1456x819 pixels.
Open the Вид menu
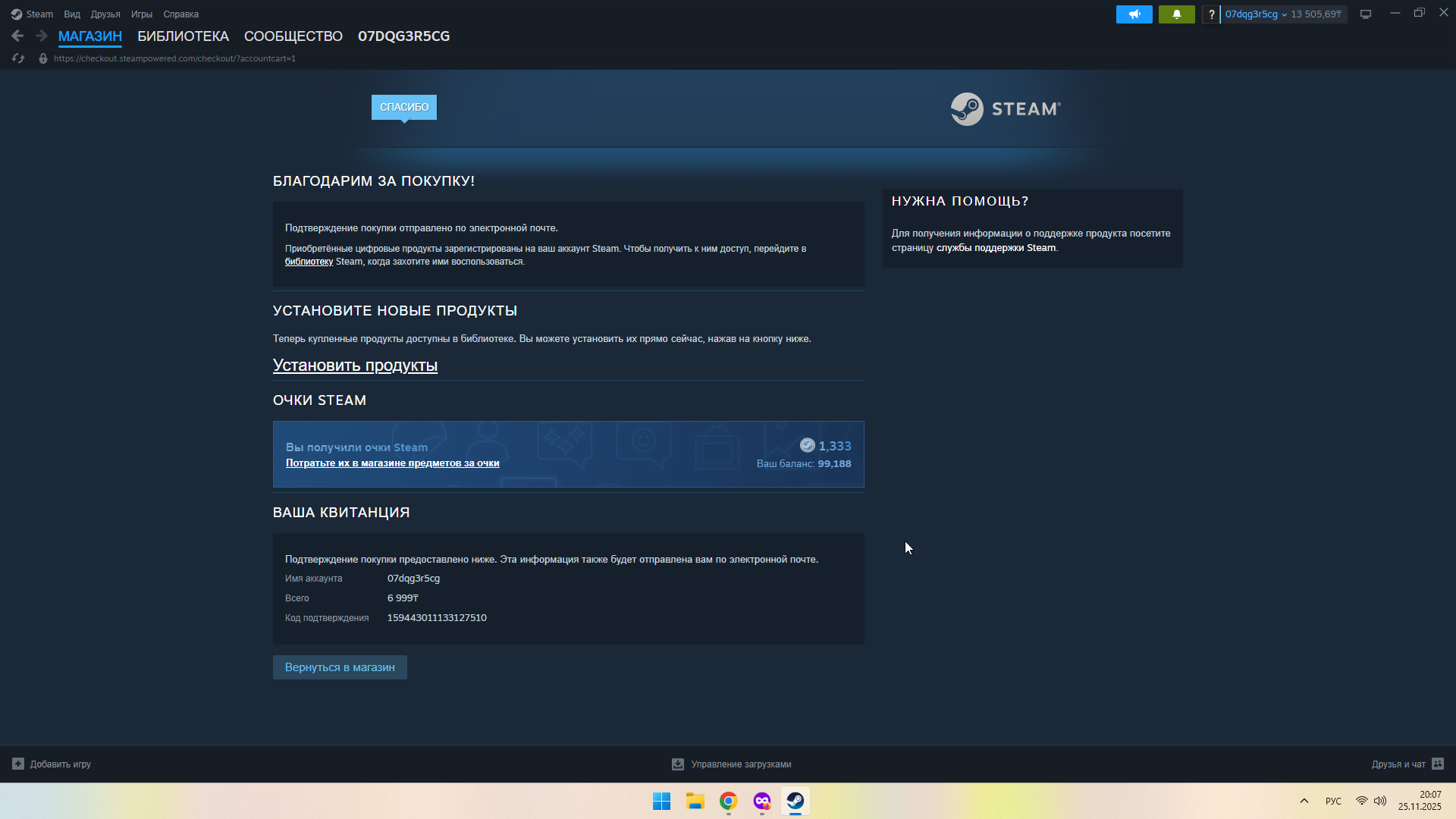[72, 14]
